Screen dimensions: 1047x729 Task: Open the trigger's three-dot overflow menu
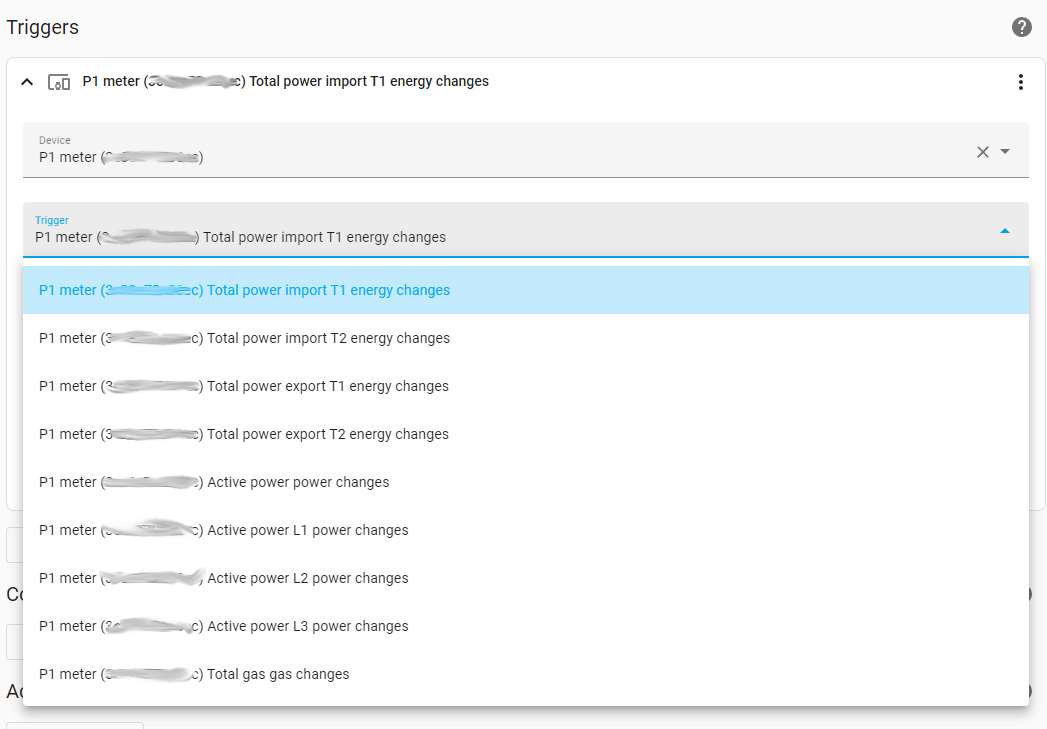coord(1020,82)
